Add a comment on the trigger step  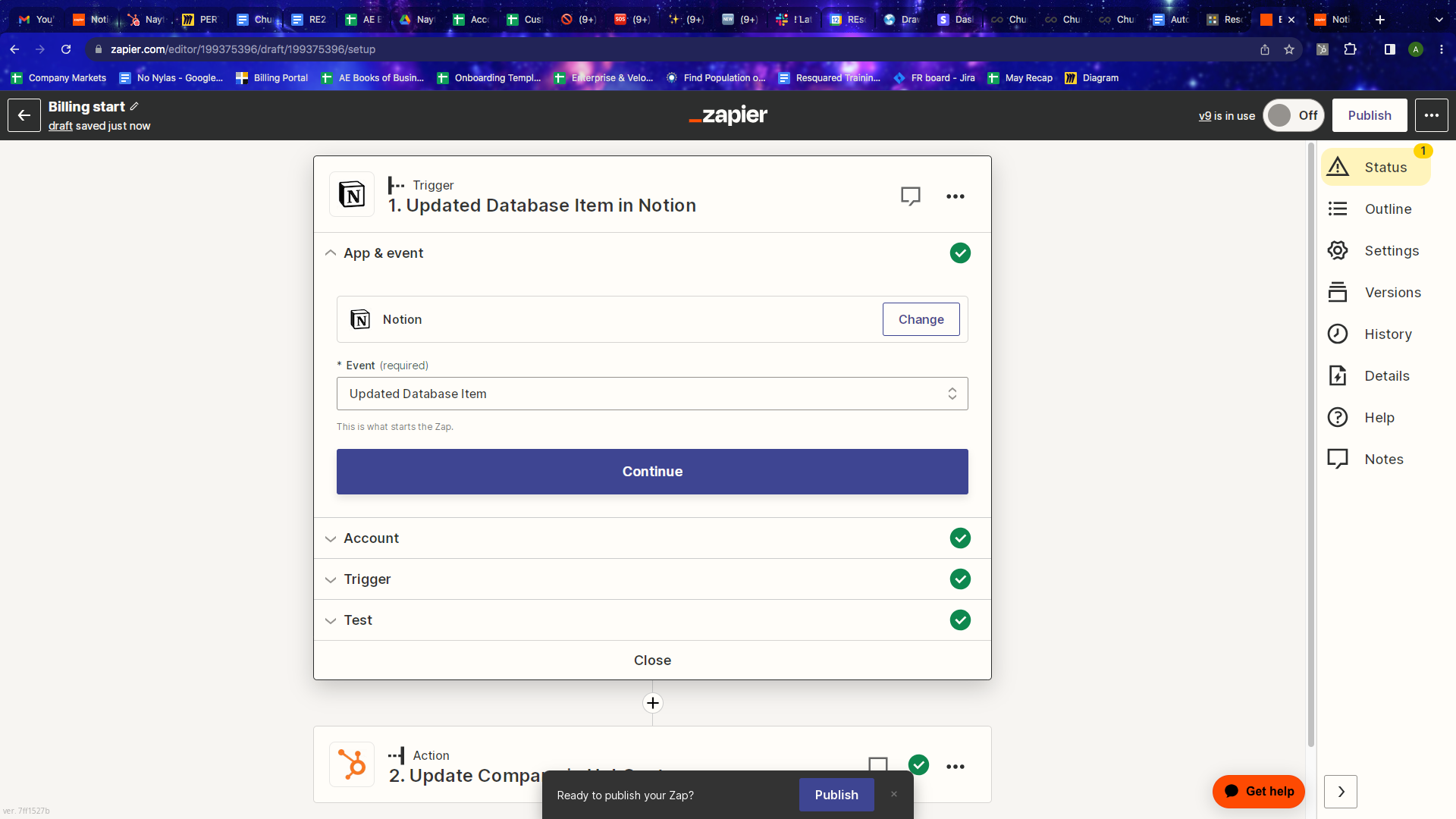click(910, 196)
